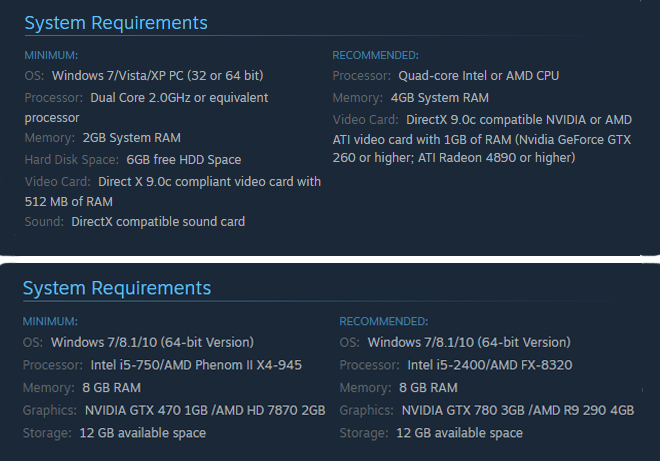This screenshot has height=461, width=660.
Task: Click the recommended 12 GB available space text
Action: pyautogui.click(x=459, y=433)
